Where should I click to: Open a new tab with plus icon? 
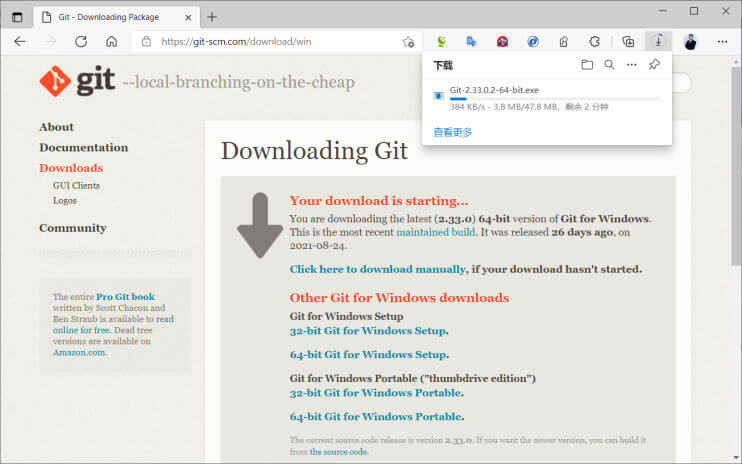pos(212,18)
